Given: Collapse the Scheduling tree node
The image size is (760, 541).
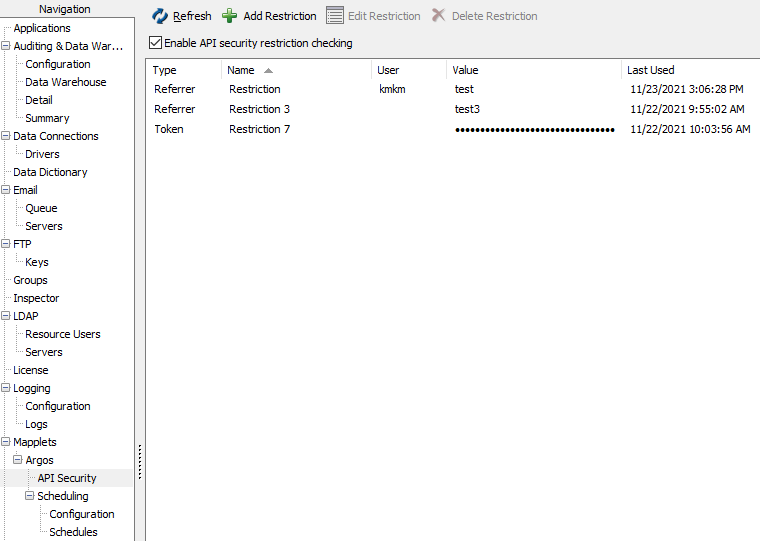Looking at the screenshot, I should 30,496.
